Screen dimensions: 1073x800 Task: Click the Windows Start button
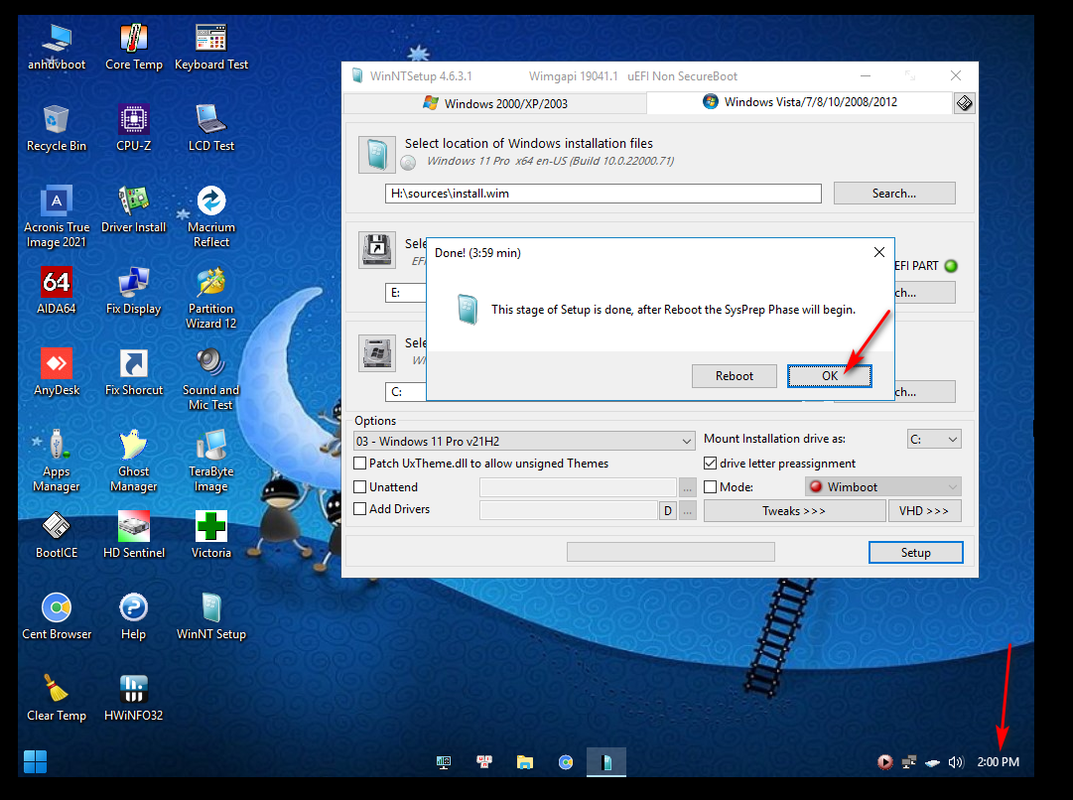[35, 762]
